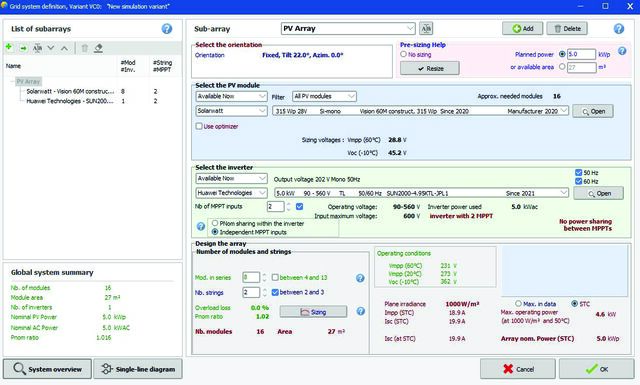Click Delete sub-array button
Viewport: 640px width, 385px height.
click(567, 29)
